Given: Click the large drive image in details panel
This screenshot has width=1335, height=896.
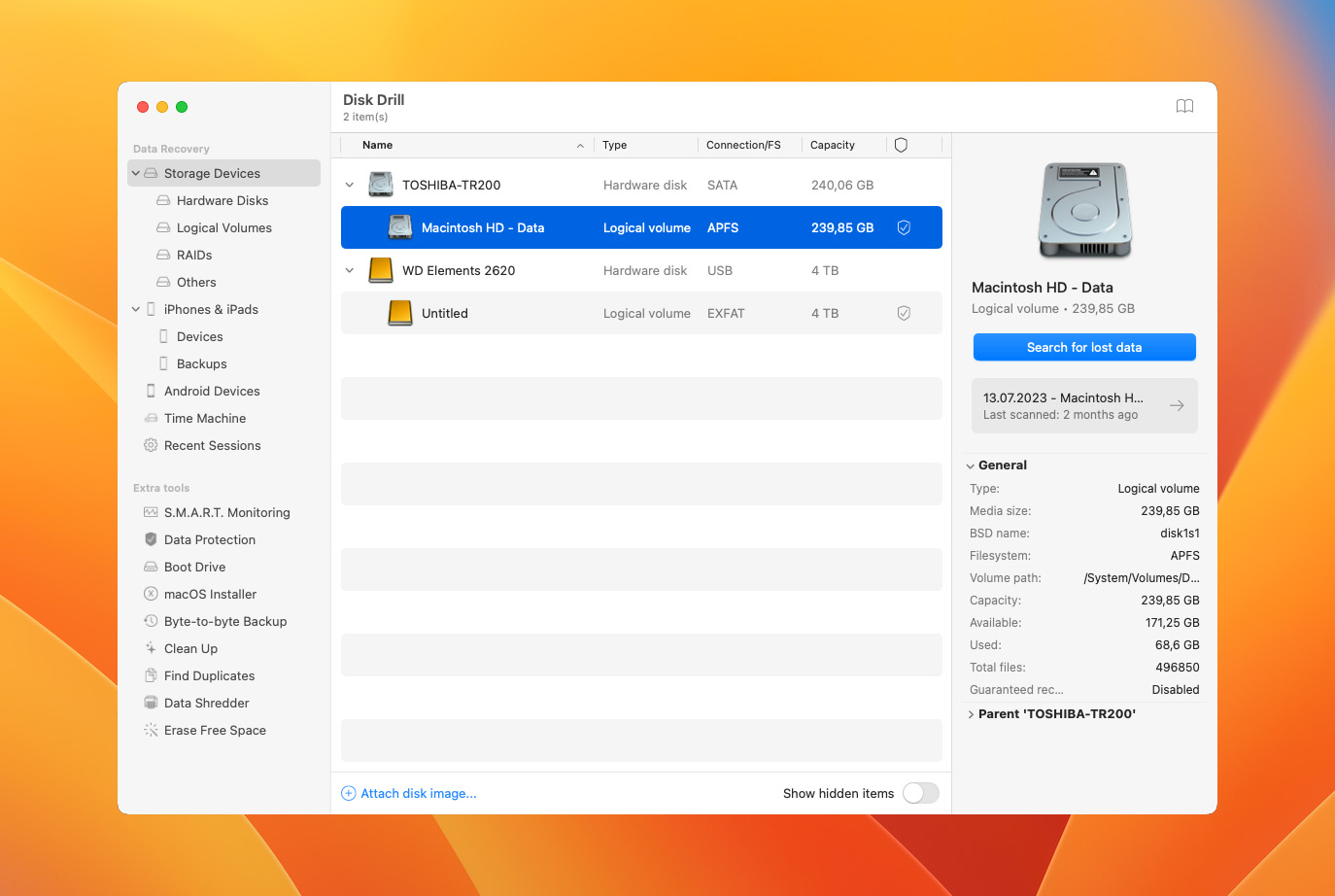Looking at the screenshot, I should tap(1084, 211).
